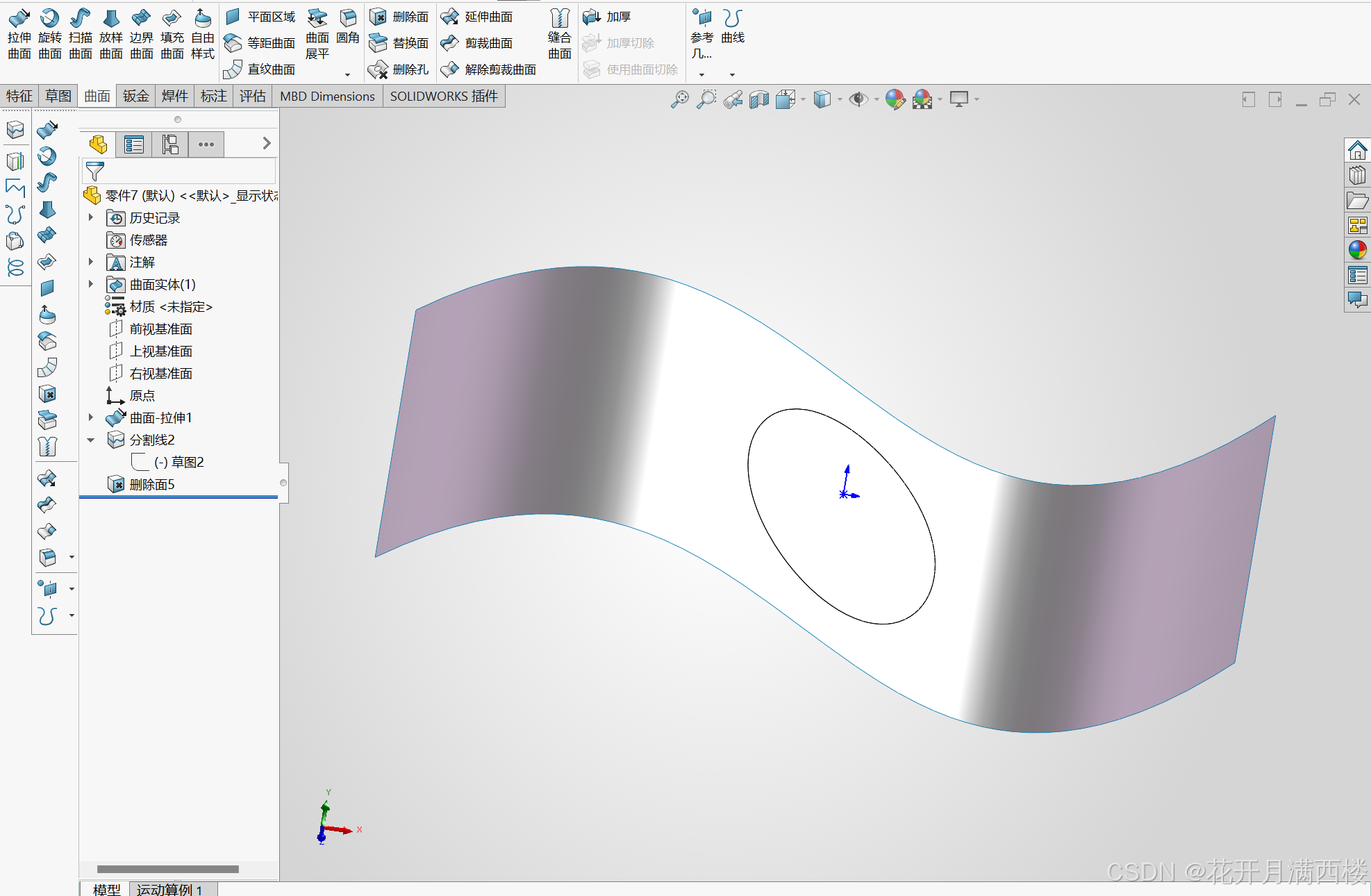1371x896 pixels.
Task: Switch to the 特征 features tab
Action: pyautogui.click(x=19, y=96)
